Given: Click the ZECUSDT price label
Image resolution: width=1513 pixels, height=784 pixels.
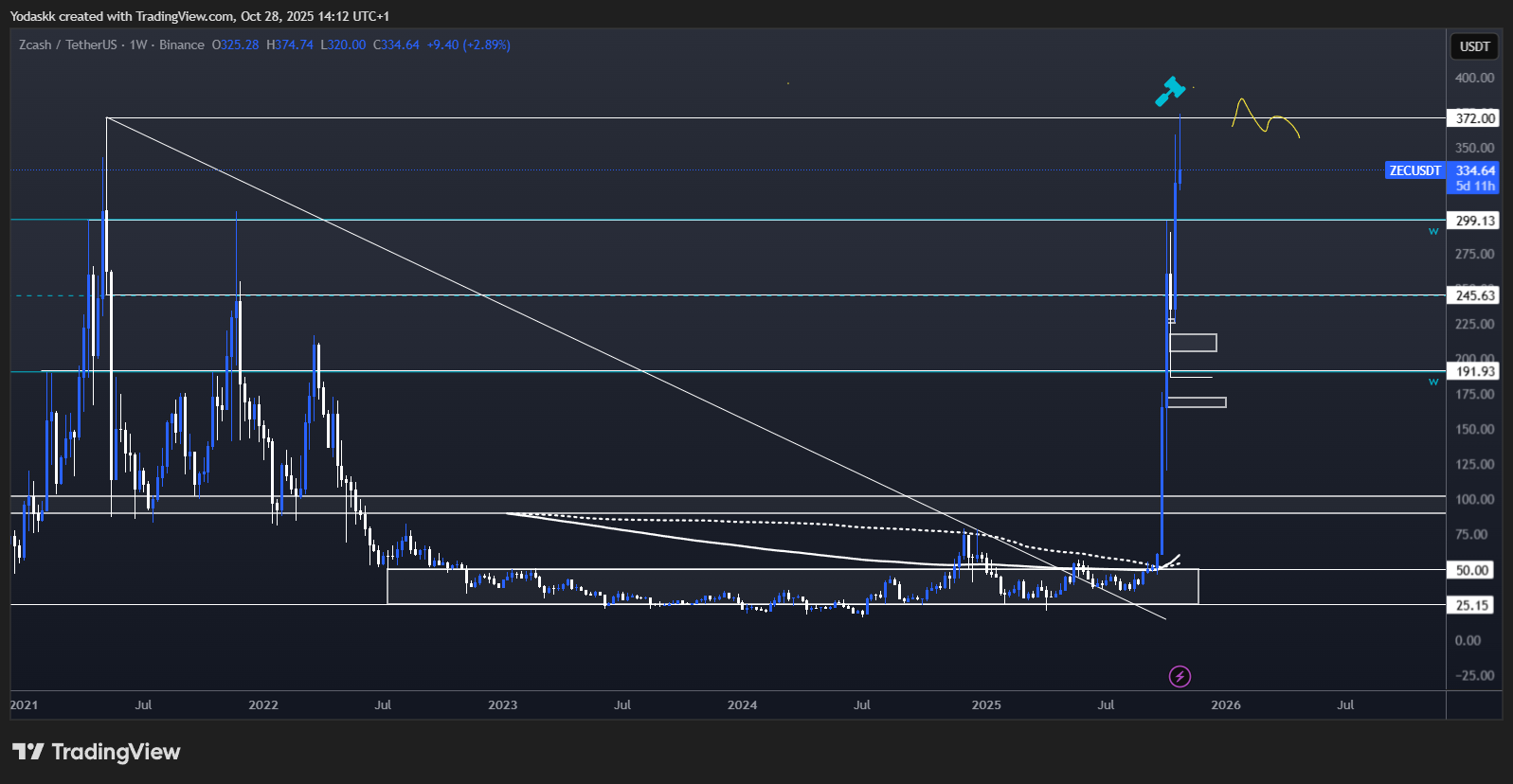Looking at the screenshot, I should 1415,170.
